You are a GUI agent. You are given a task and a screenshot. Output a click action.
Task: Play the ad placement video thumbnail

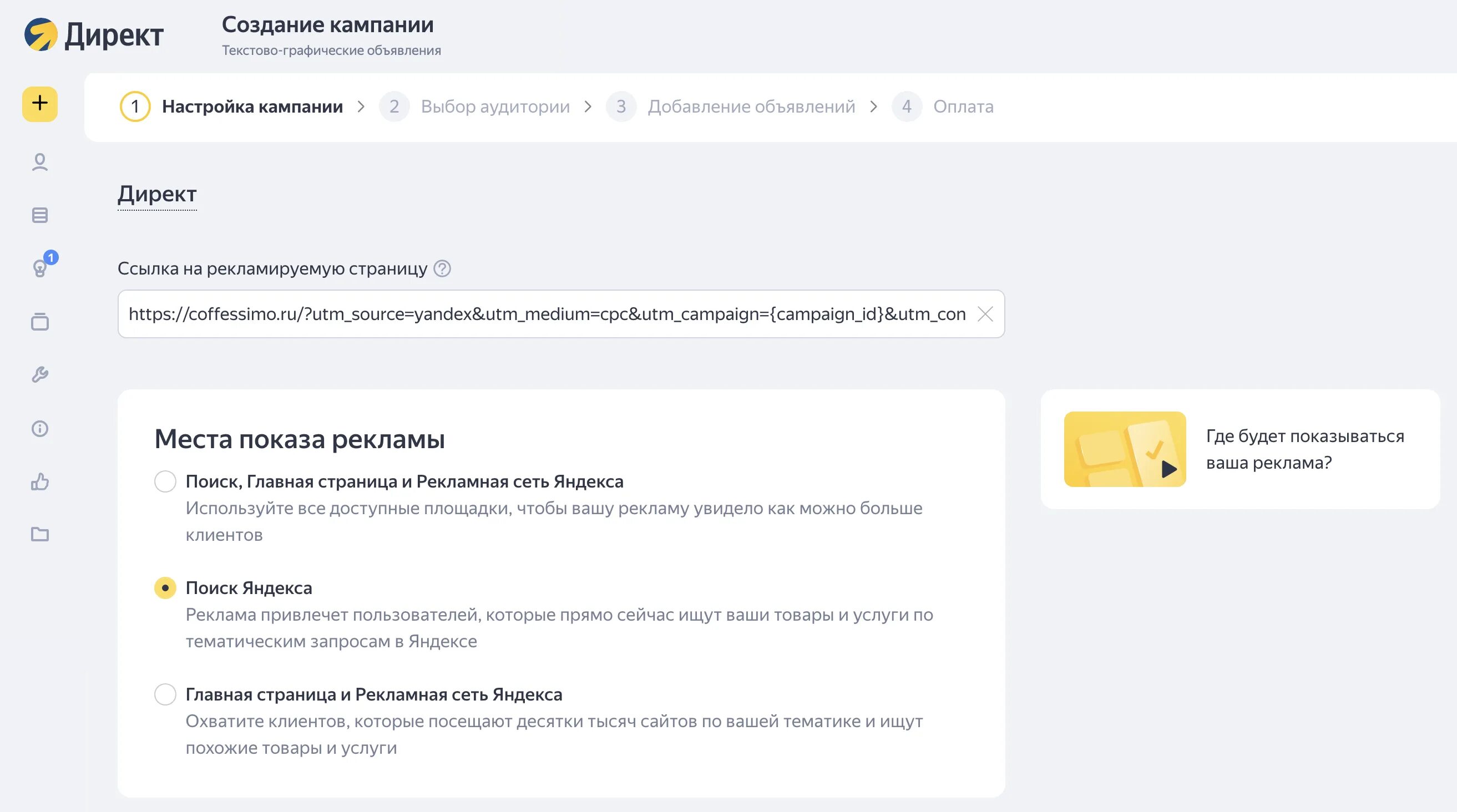[1125, 450]
